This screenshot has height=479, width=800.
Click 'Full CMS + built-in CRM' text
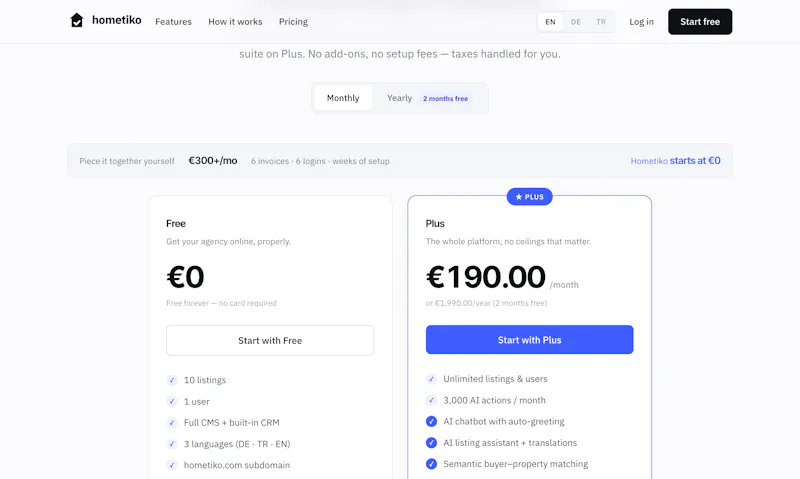tap(232, 422)
